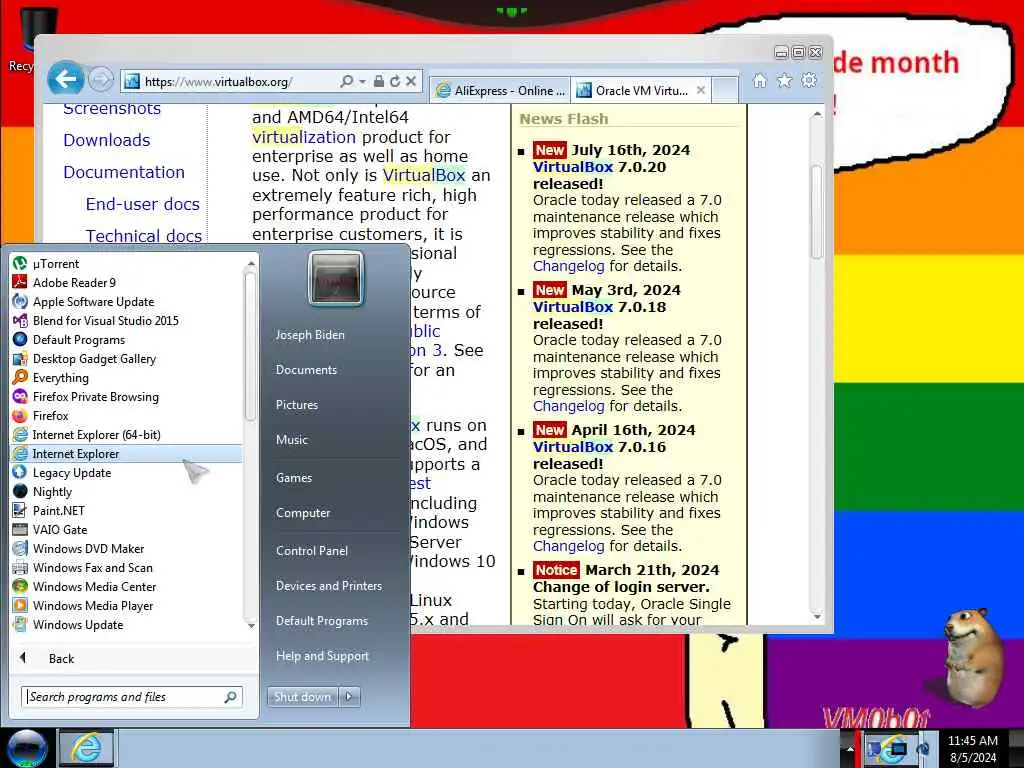This screenshot has height=768, width=1024.
Task: Launch Firefox from programs list
Action: 20,415
